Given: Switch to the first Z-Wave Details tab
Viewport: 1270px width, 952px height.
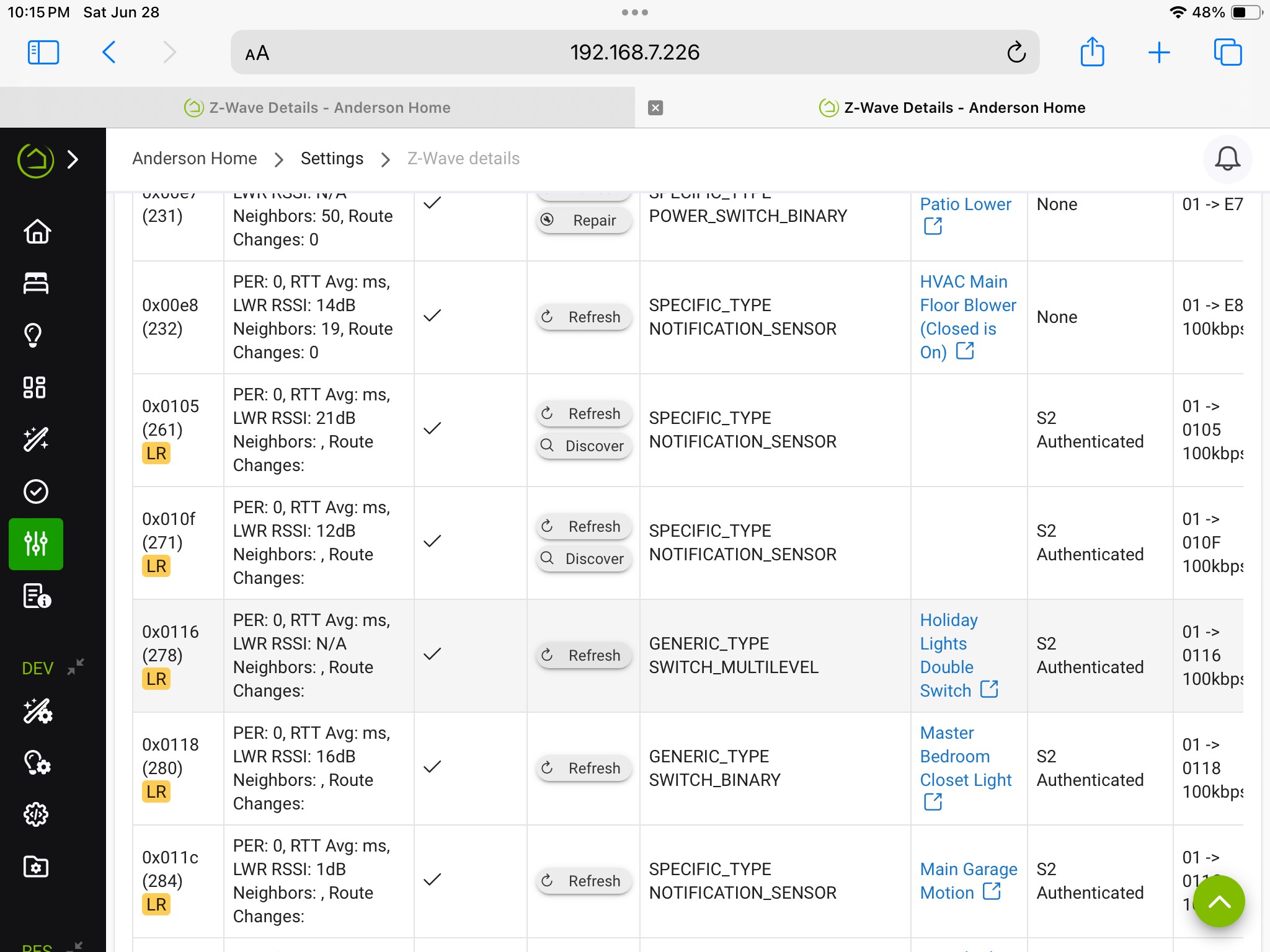Looking at the screenshot, I should pyautogui.click(x=317, y=108).
